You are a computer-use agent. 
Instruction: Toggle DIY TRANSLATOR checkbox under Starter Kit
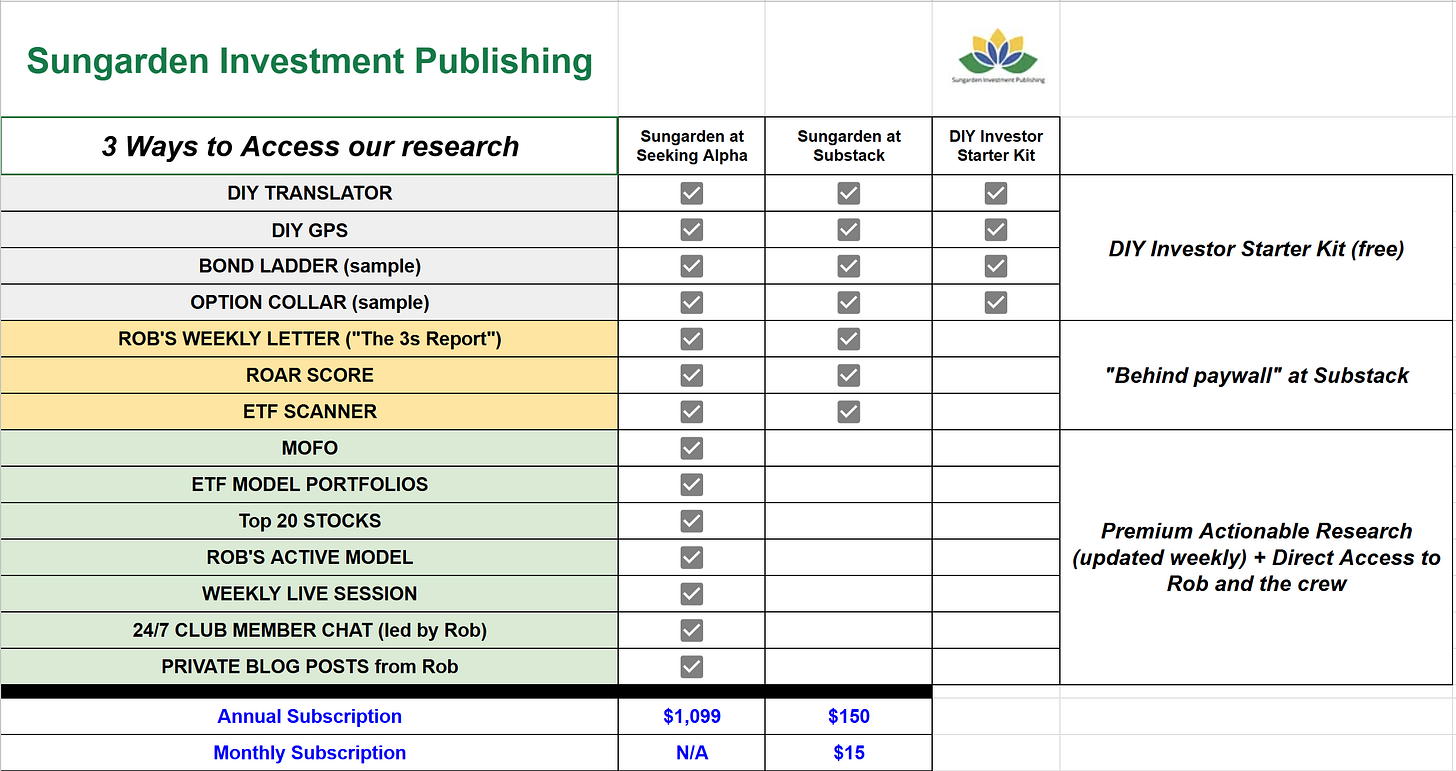[996, 193]
